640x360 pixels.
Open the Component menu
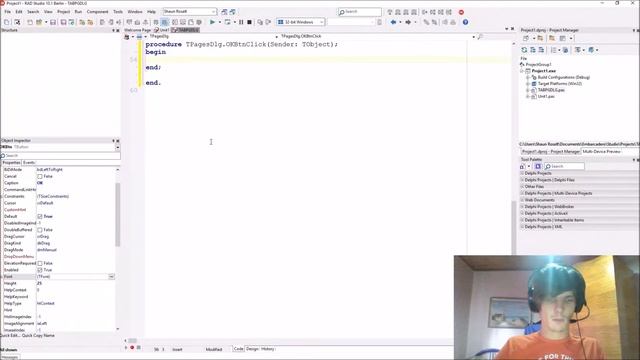click(98, 12)
